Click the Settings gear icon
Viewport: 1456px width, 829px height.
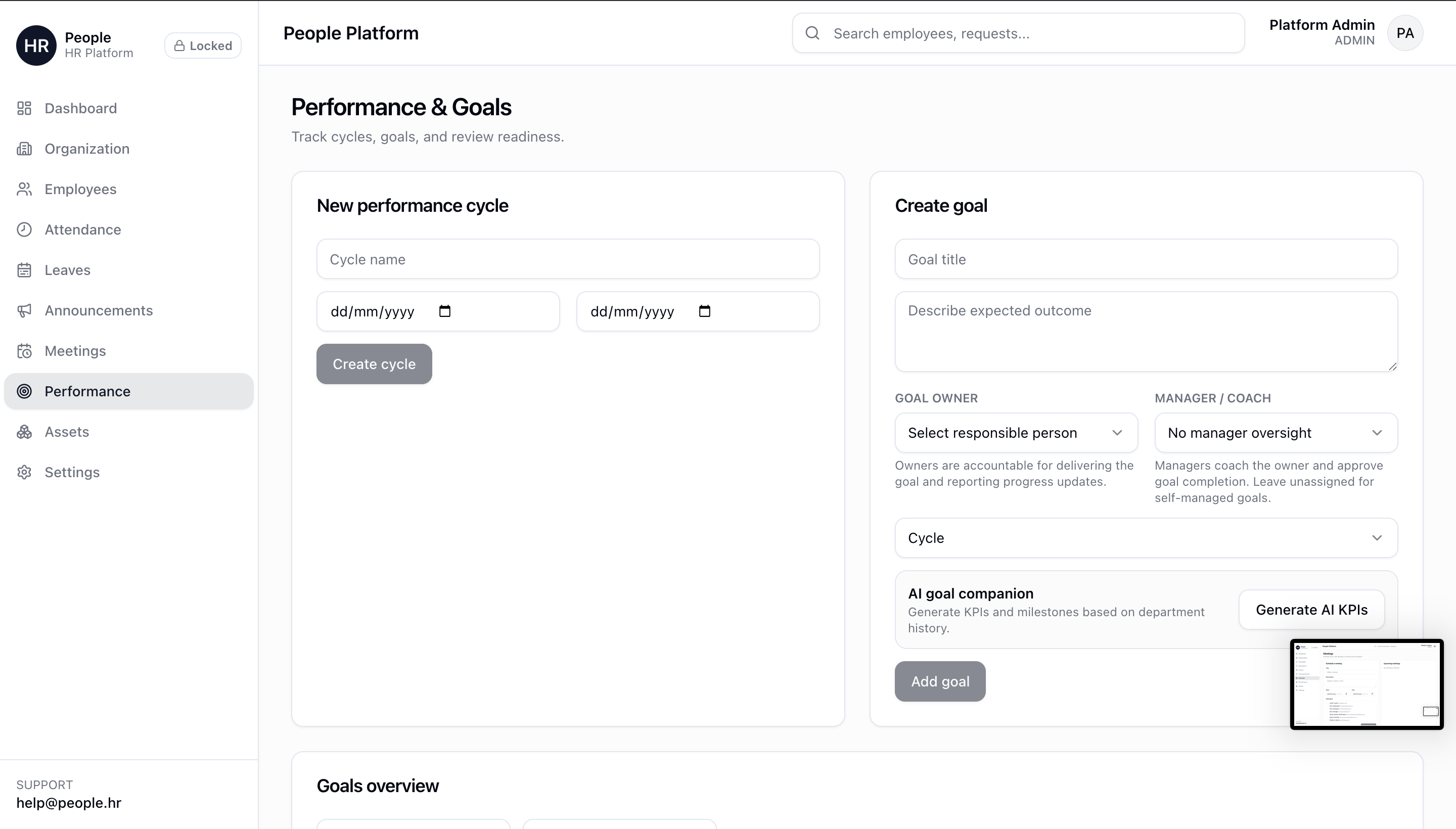[24, 472]
